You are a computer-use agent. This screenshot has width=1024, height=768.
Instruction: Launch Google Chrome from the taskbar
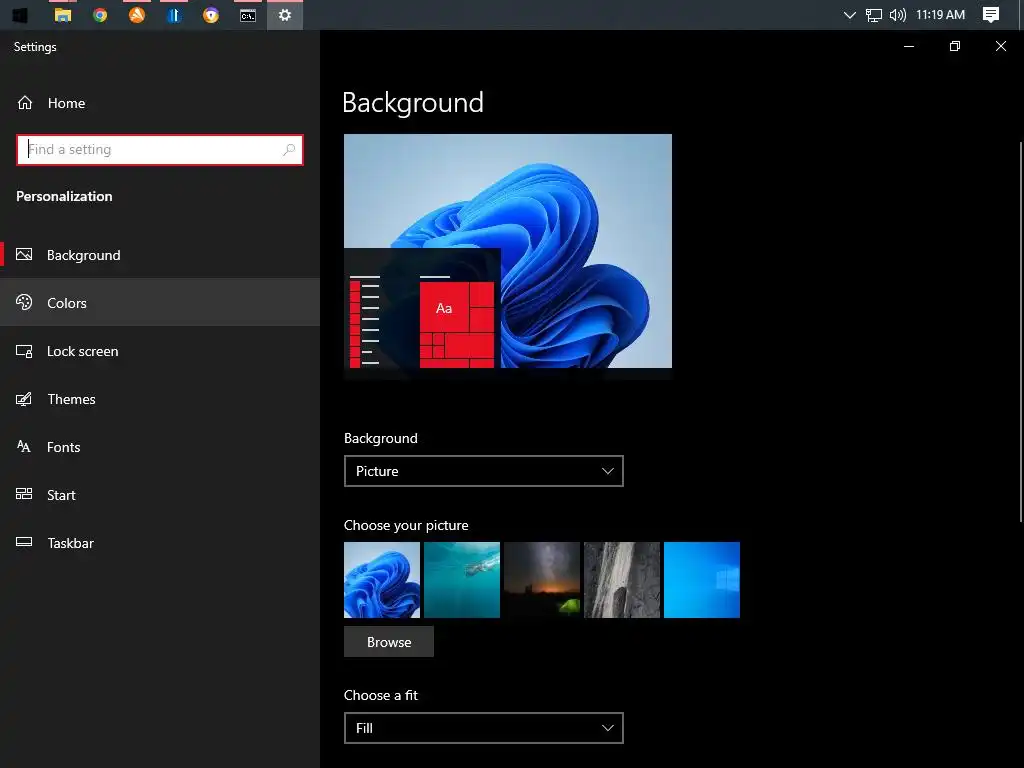point(100,15)
